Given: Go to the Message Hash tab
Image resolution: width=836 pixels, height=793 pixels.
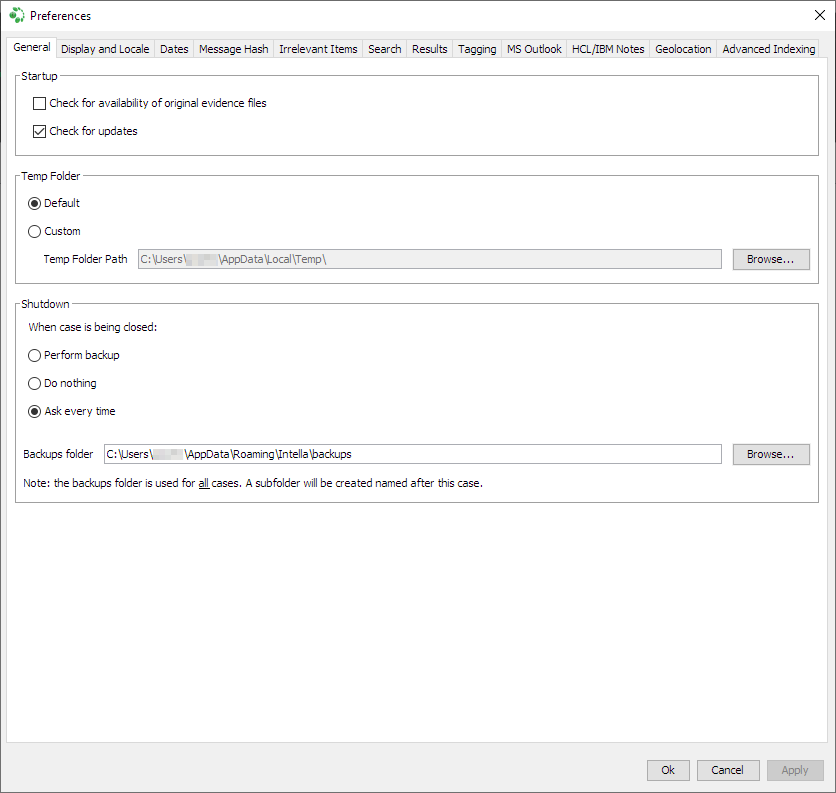Looking at the screenshot, I should [x=233, y=49].
